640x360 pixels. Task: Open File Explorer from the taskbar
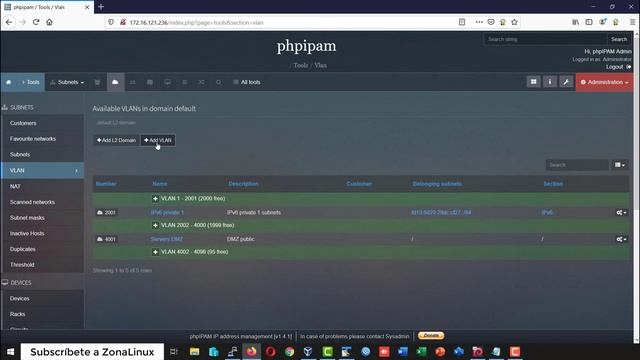195,351
